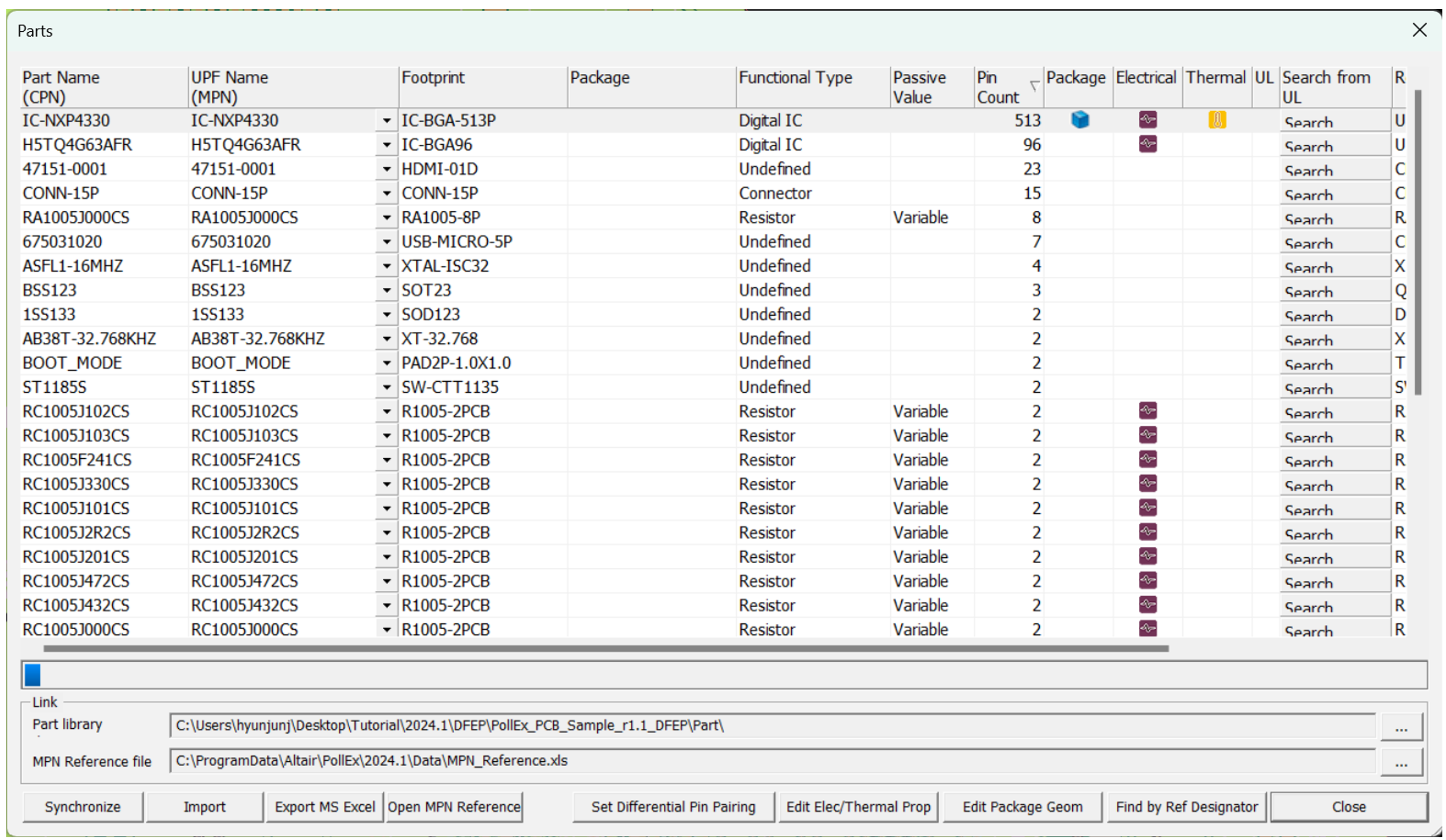The image size is (1446, 840).
Task: Click the yellow Thermal icon for IC-NXP4330
Action: point(1217,120)
